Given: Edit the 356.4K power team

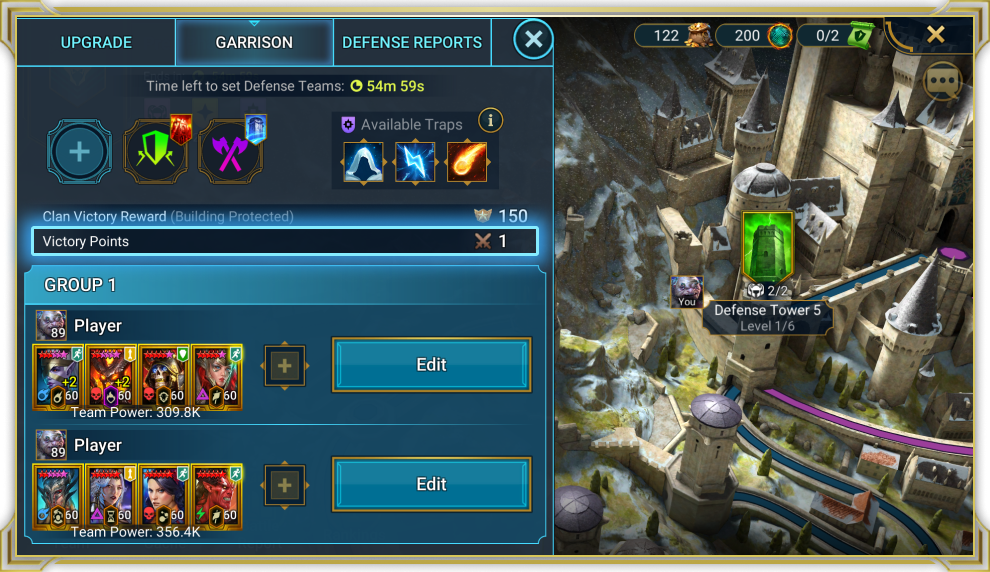Looking at the screenshot, I should 431,484.
